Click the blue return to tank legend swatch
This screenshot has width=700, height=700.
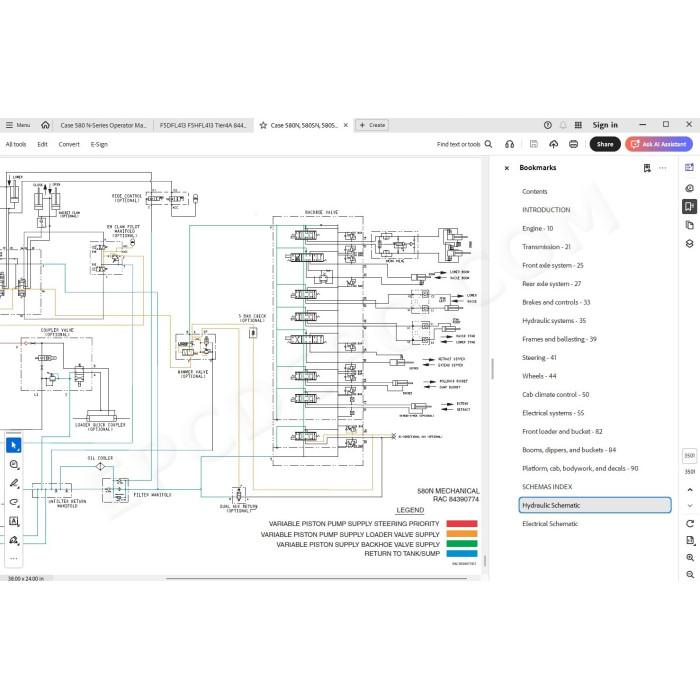coord(462,554)
